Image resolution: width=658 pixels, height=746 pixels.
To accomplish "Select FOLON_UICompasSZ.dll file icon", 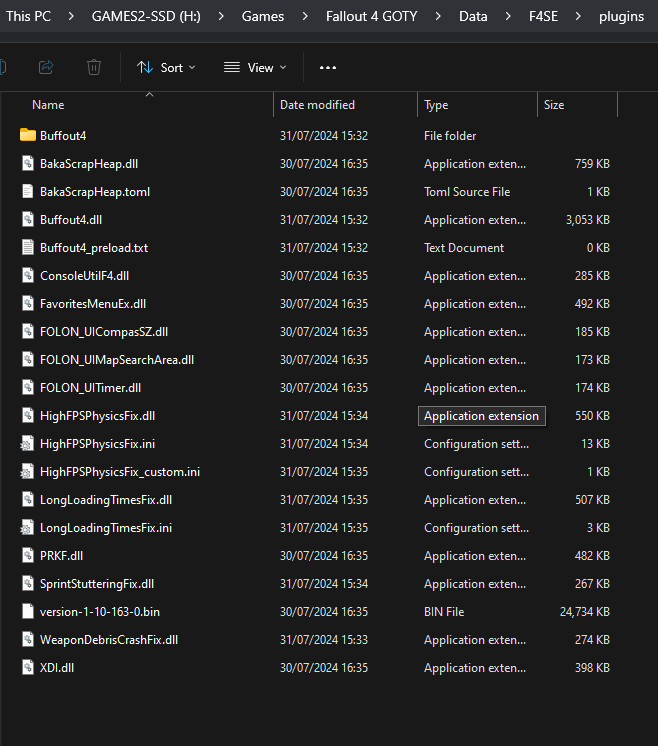I will pyautogui.click(x=28, y=332).
